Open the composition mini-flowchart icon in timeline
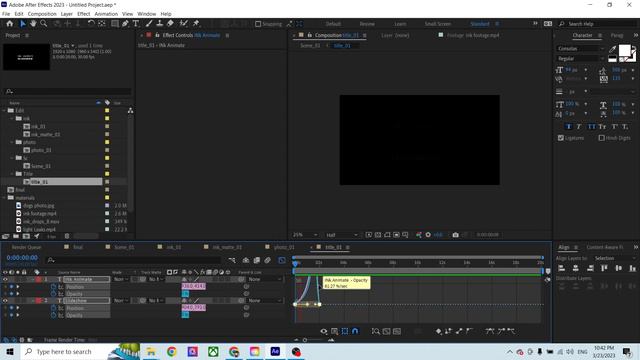The height and width of the screenshot is (360, 640). pos(232,260)
